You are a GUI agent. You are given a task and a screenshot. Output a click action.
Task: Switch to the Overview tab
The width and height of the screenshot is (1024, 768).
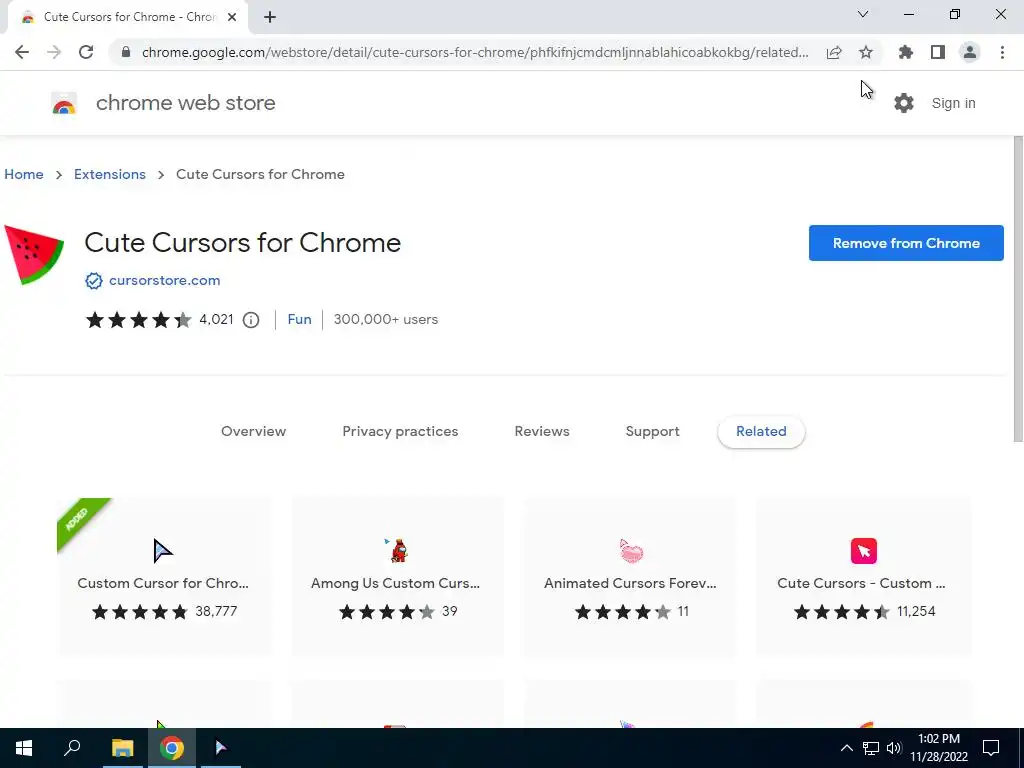(253, 431)
